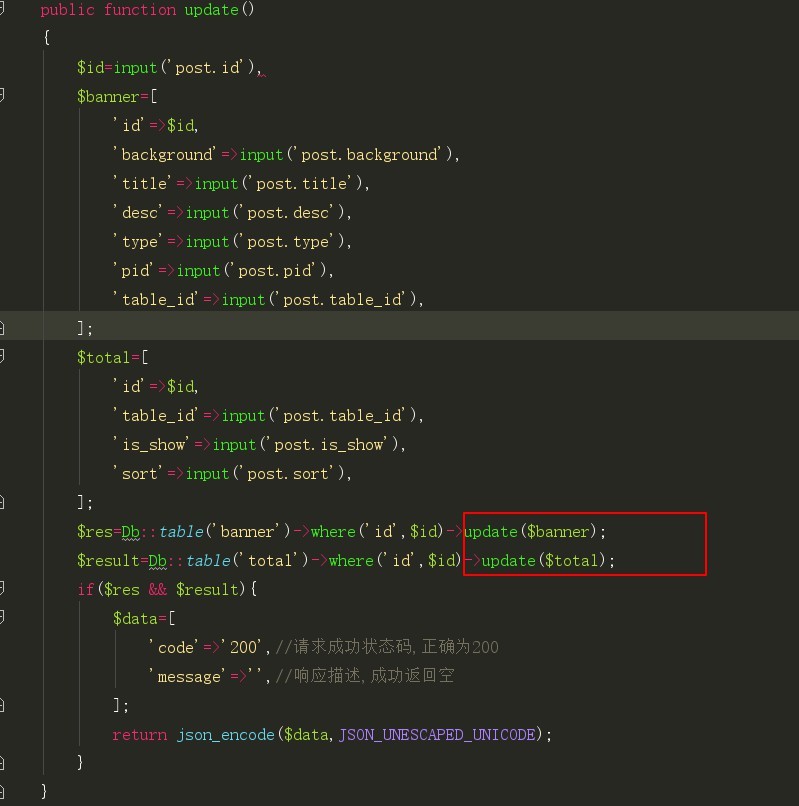Click the 'pid' array key
This screenshot has width=799, height=806.
click(x=133, y=270)
